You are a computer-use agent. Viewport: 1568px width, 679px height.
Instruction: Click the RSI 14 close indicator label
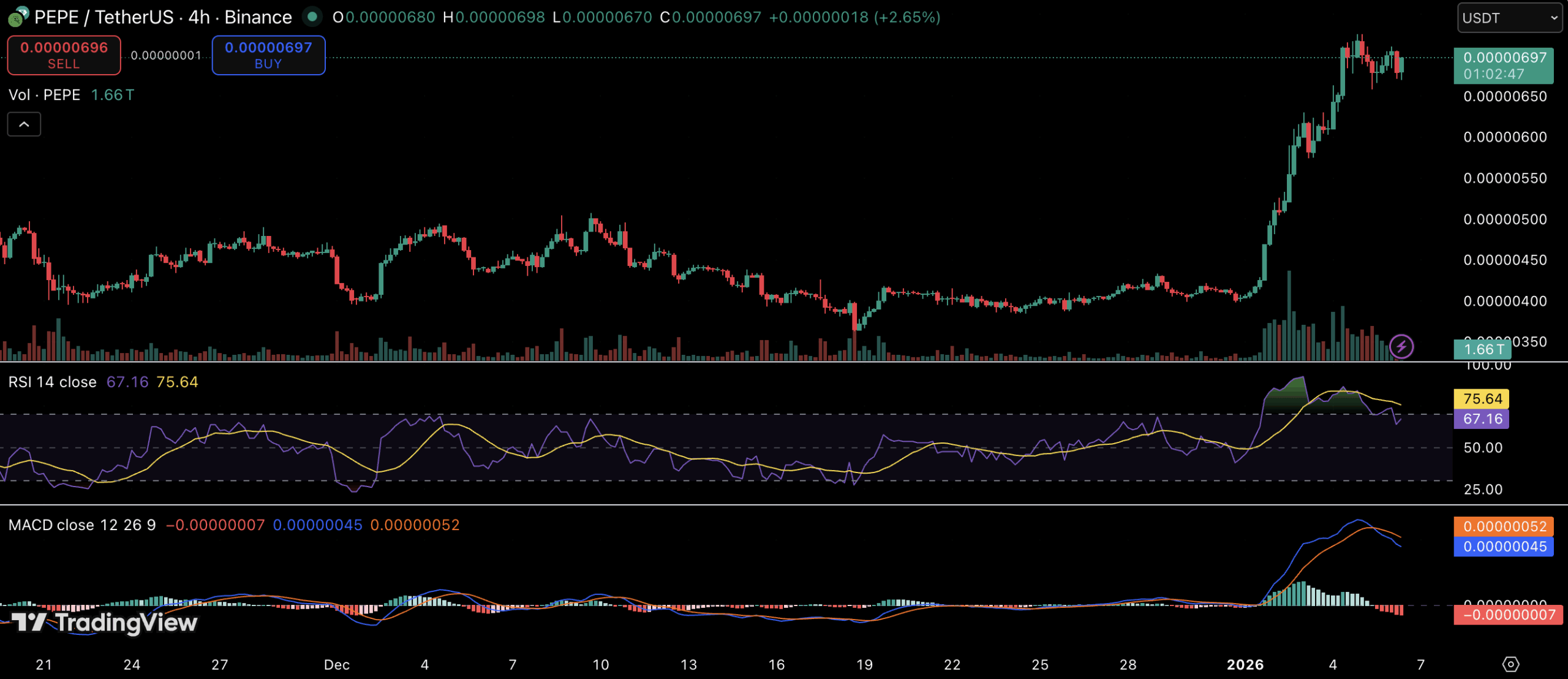(x=52, y=381)
